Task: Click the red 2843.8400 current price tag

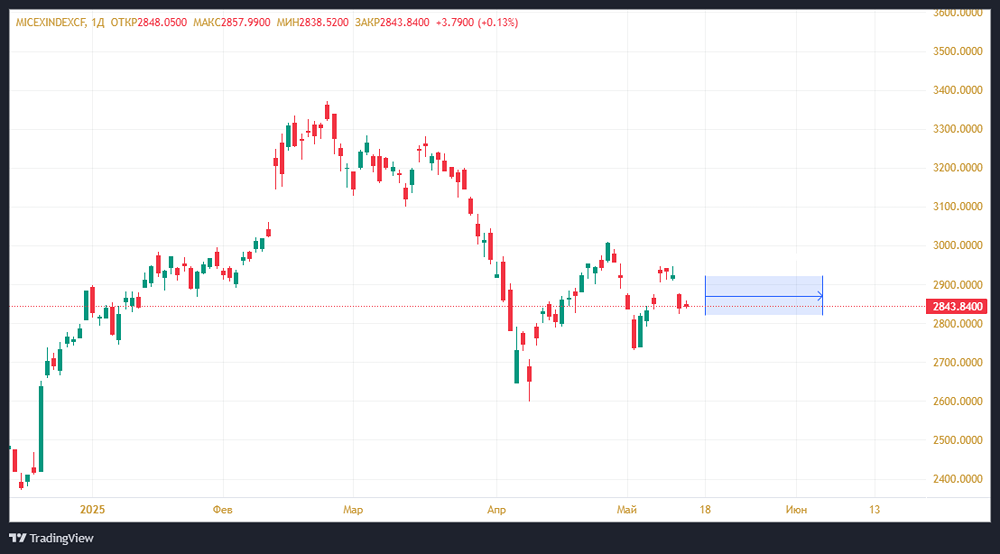Action: coord(957,306)
